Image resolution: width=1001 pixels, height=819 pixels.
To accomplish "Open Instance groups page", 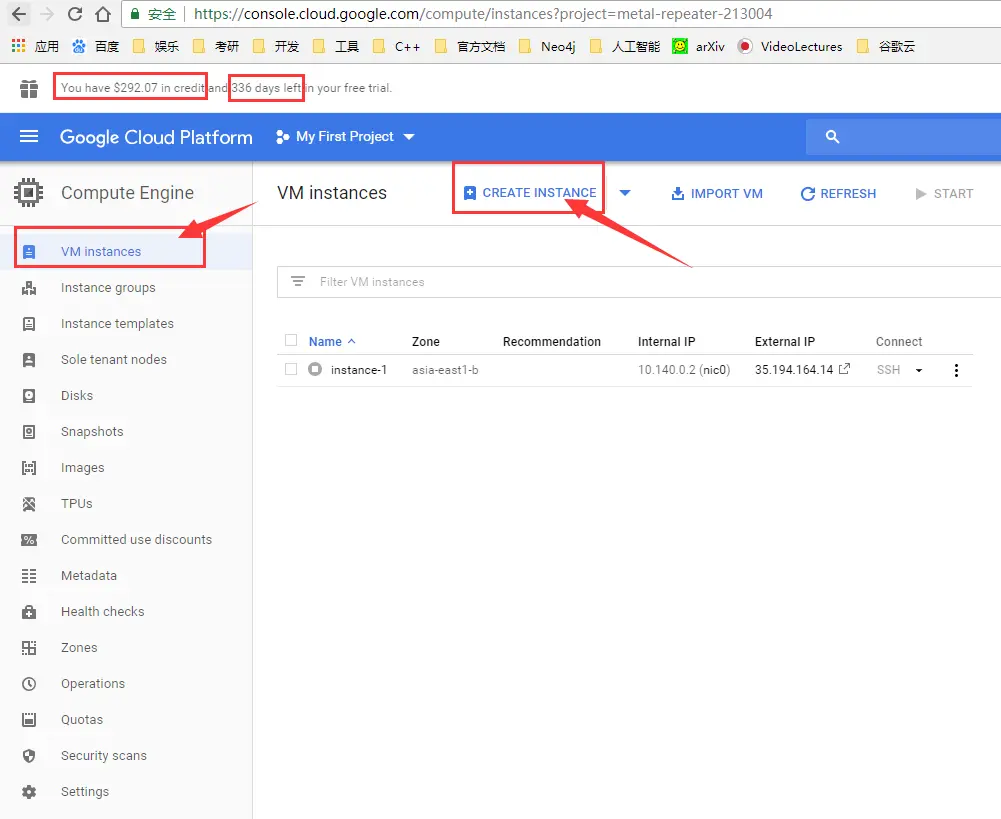I will click(108, 288).
